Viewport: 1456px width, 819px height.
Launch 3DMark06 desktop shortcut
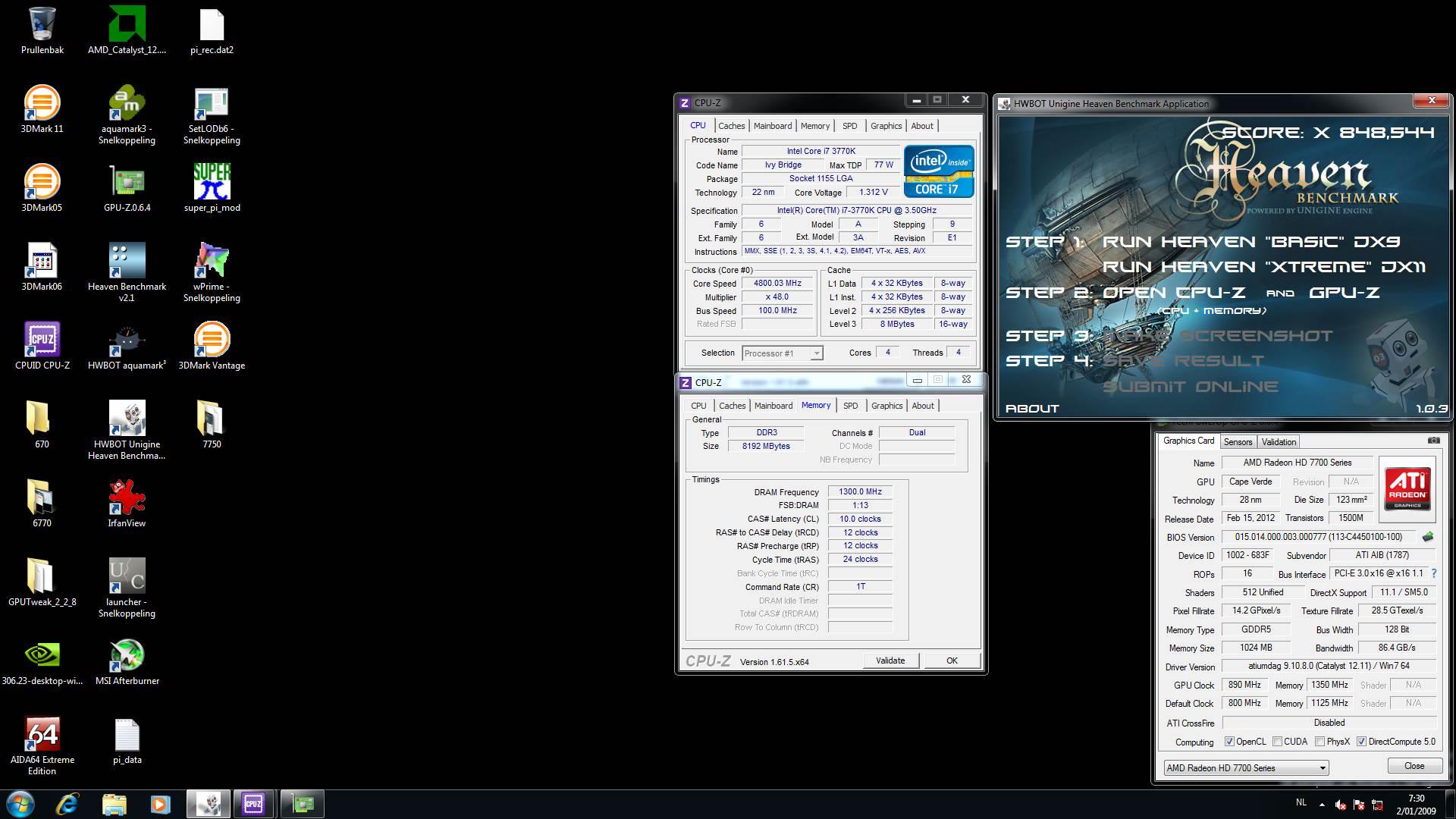pyautogui.click(x=42, y=268)
